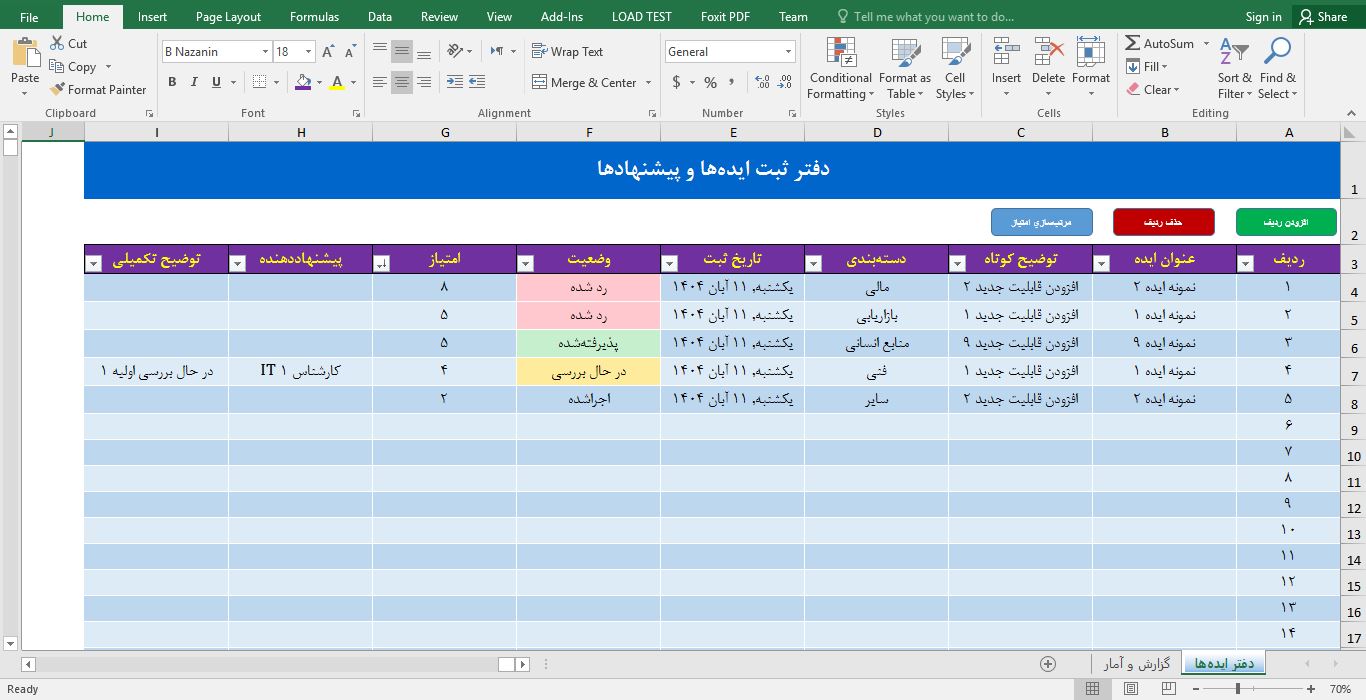Click the red حذف ردیف button

pyautogui.click(x=1164, y=222)
